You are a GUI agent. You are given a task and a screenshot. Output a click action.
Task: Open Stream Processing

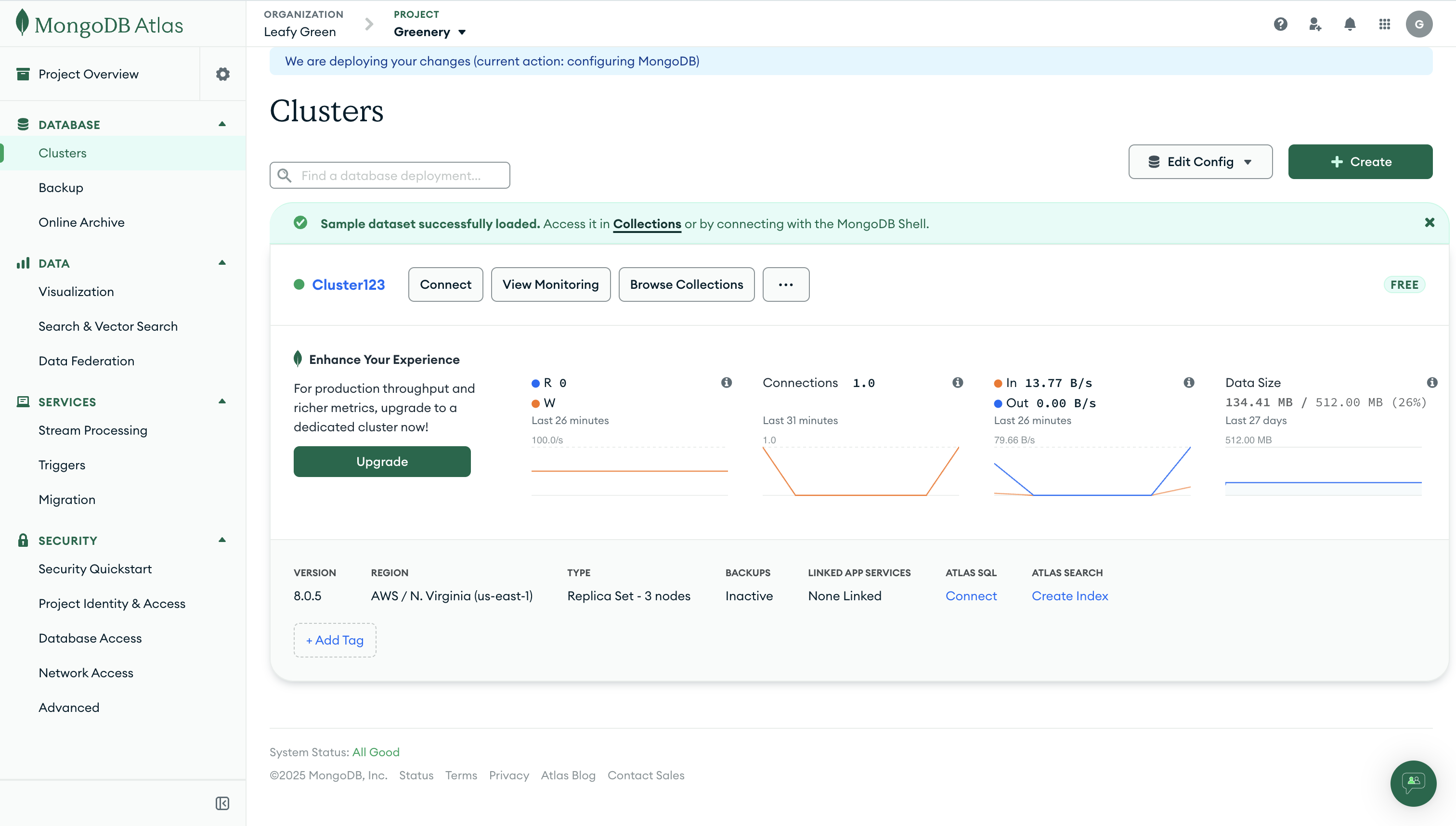point(93,430)
